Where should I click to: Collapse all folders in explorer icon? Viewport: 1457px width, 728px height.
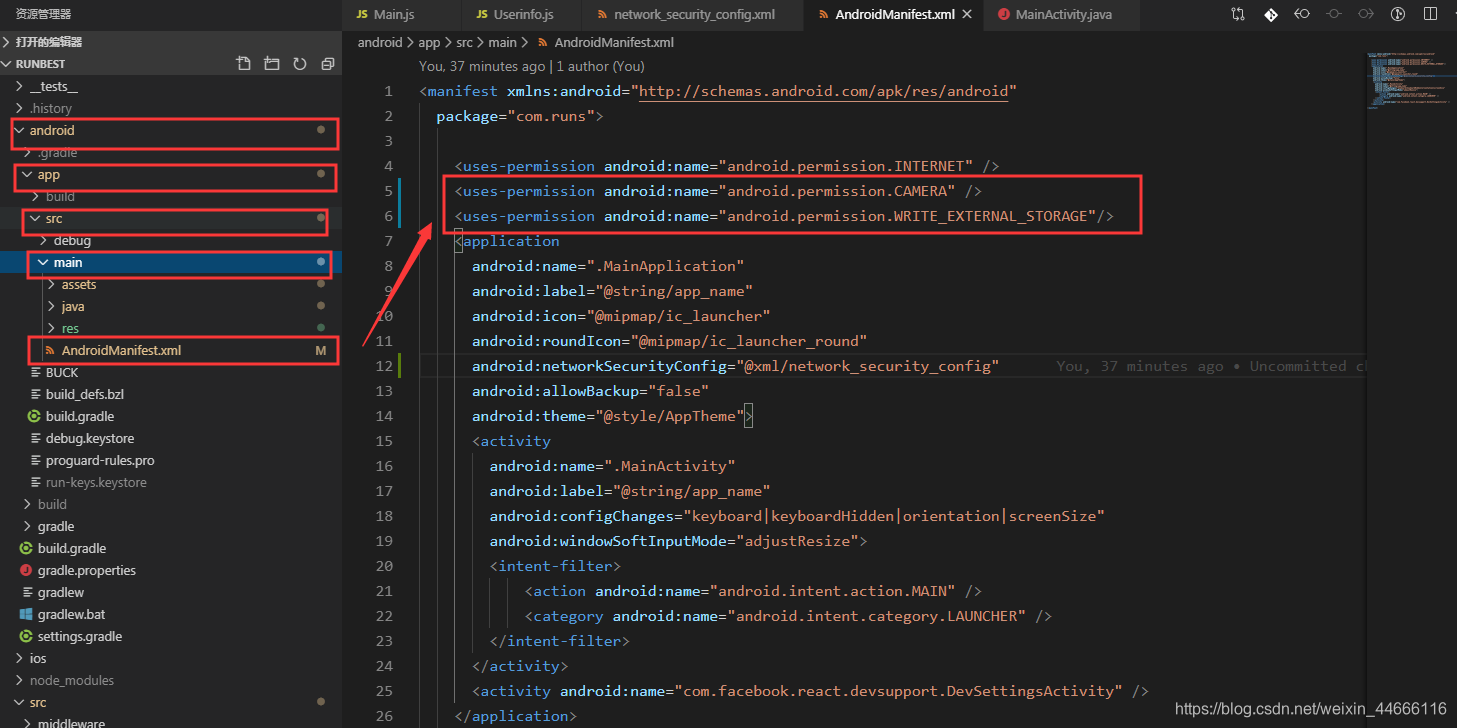click(x=327, y=64)
